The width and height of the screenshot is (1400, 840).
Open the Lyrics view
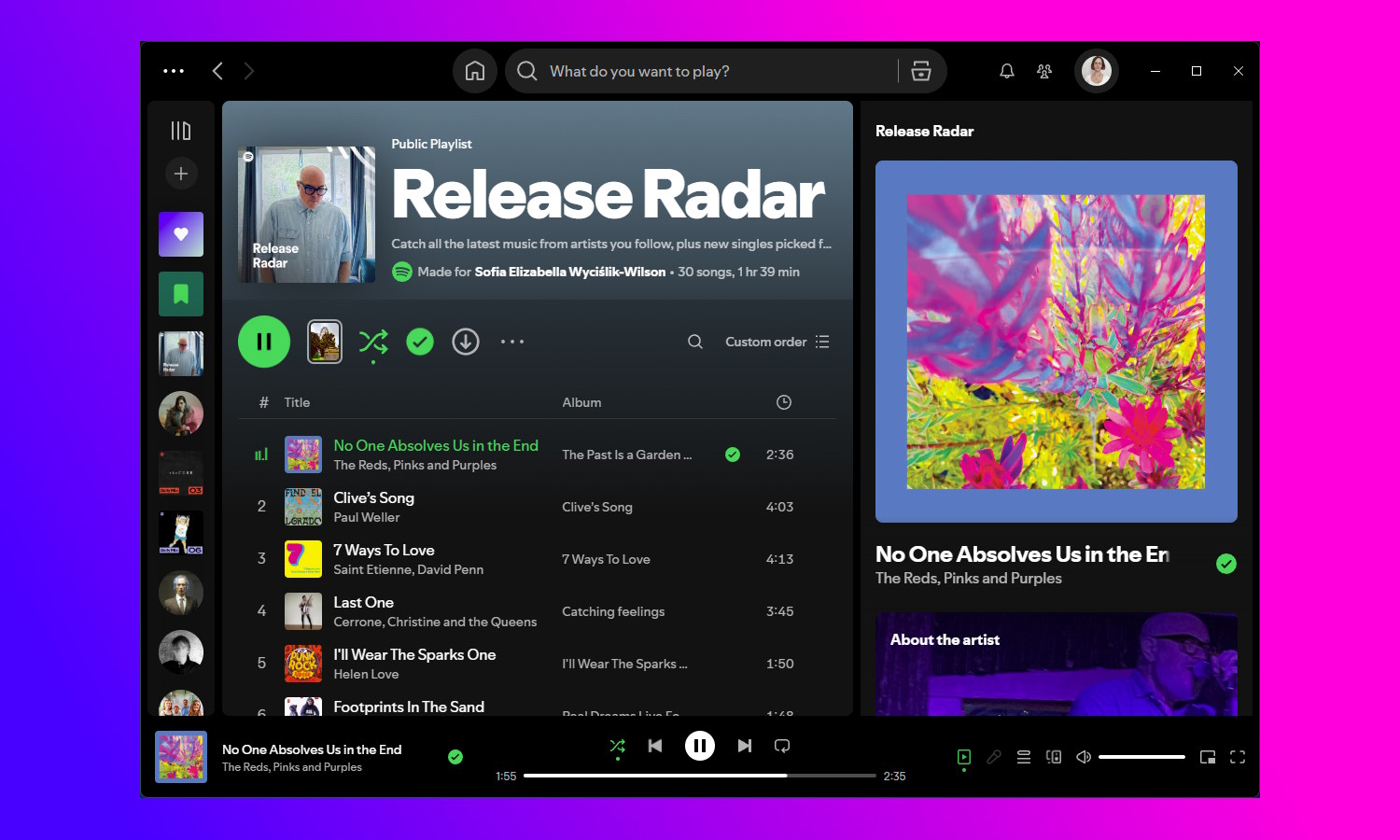point(993,757)
